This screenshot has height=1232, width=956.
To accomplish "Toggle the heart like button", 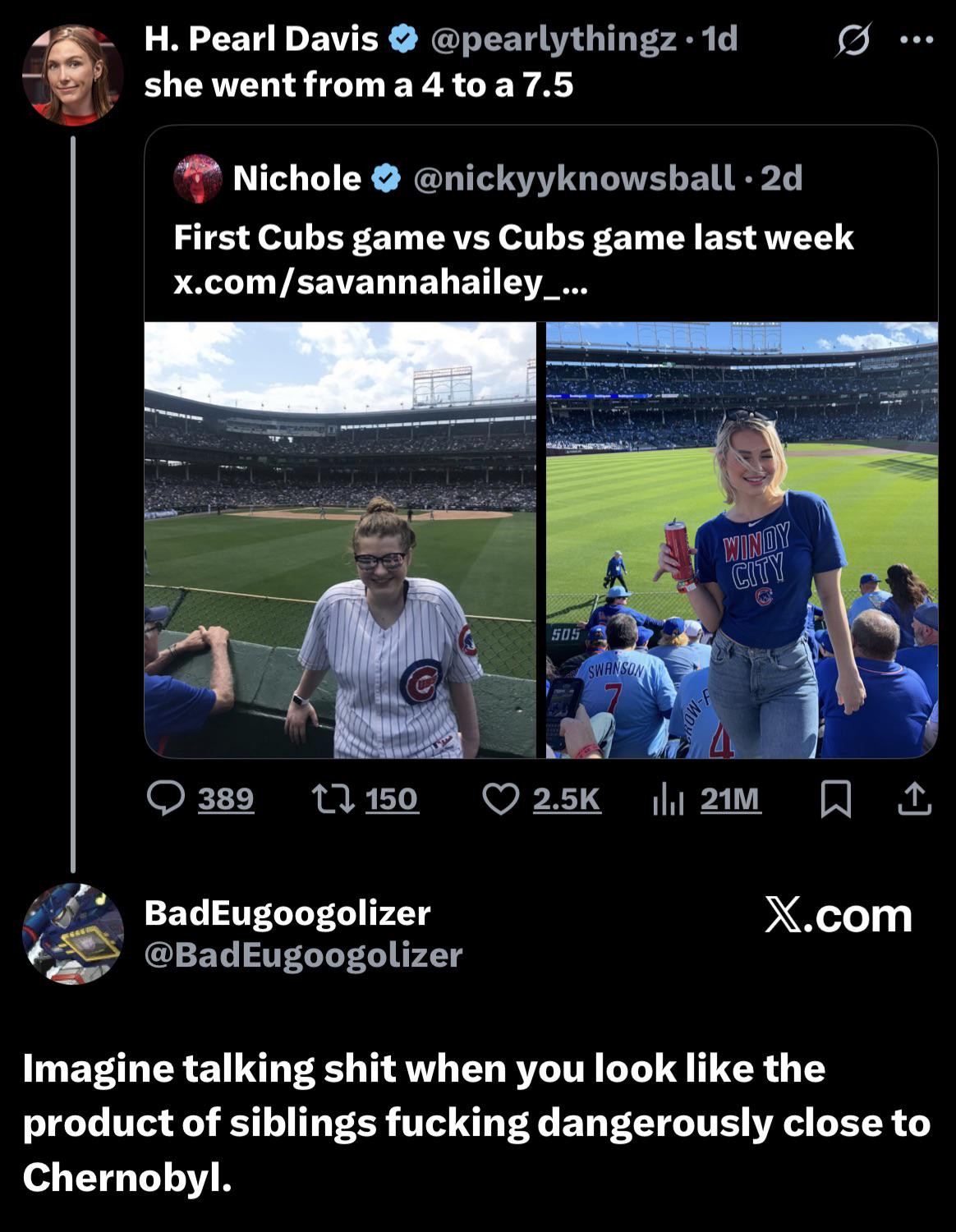I will tap(500, 798).
